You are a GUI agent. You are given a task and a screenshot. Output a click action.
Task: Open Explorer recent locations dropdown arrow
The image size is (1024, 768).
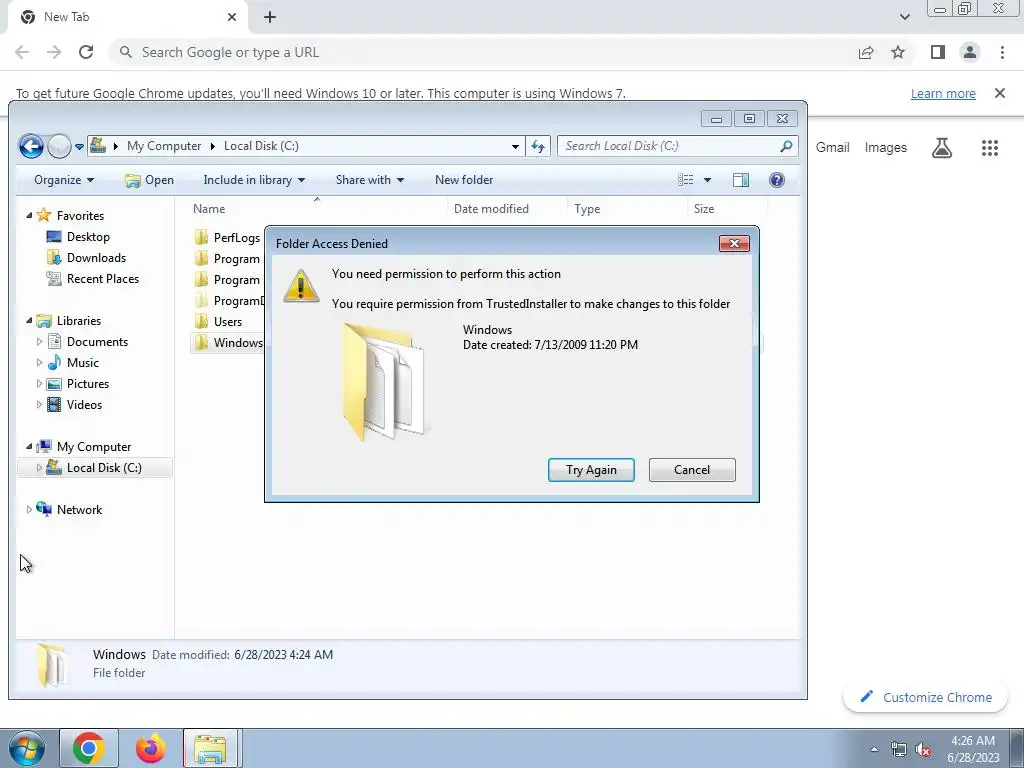point(79,146)
